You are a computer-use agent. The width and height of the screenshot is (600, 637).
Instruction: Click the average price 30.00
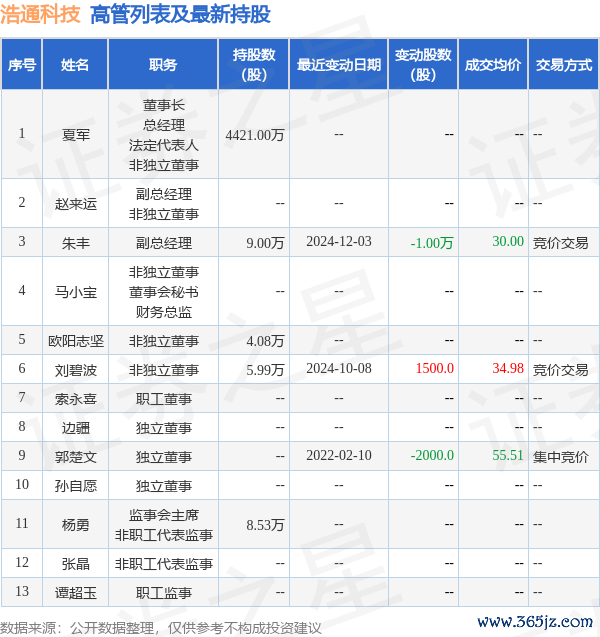pyautogui.click(x=508, y=241)
